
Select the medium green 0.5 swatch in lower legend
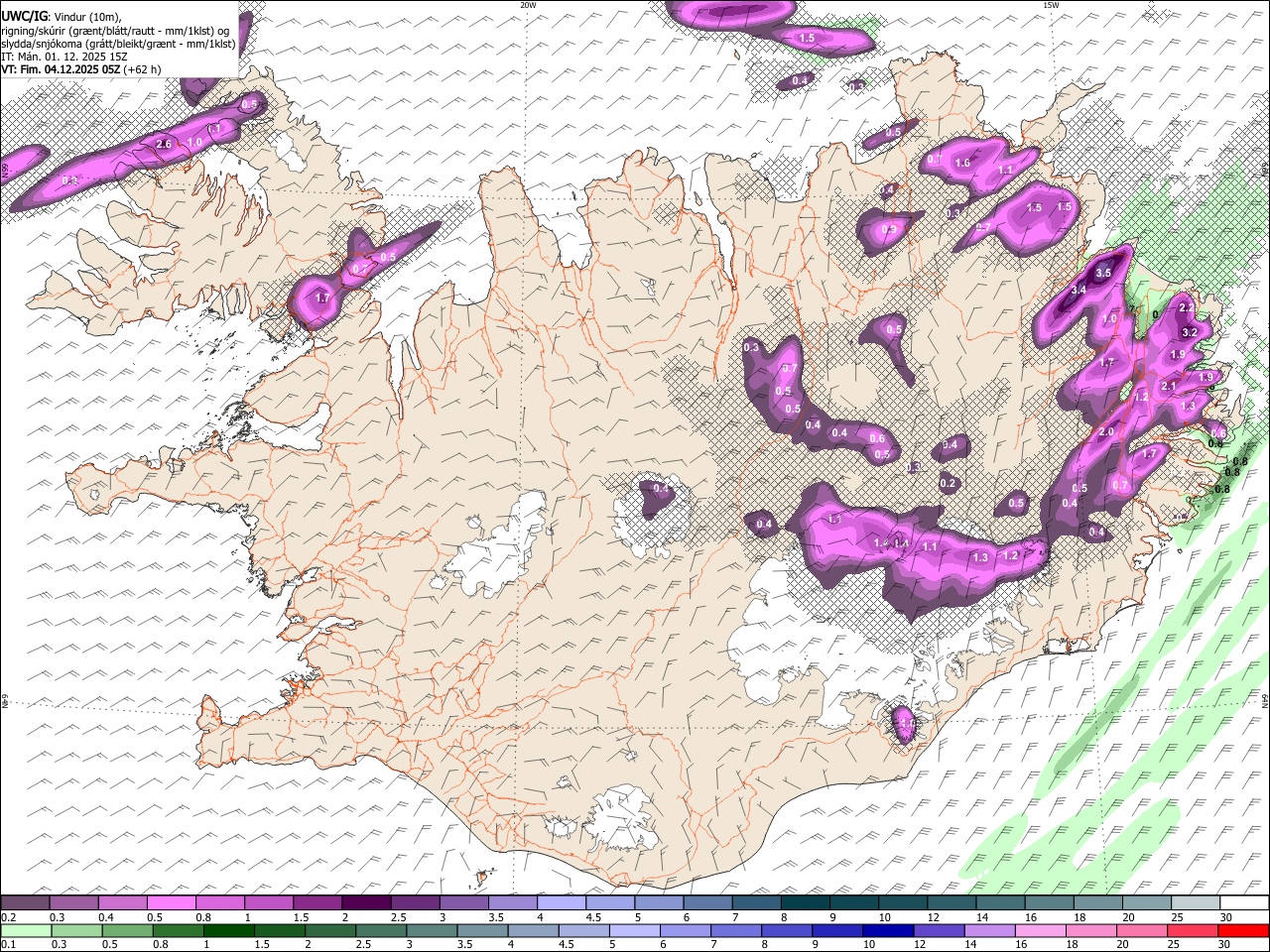(127, 931)
